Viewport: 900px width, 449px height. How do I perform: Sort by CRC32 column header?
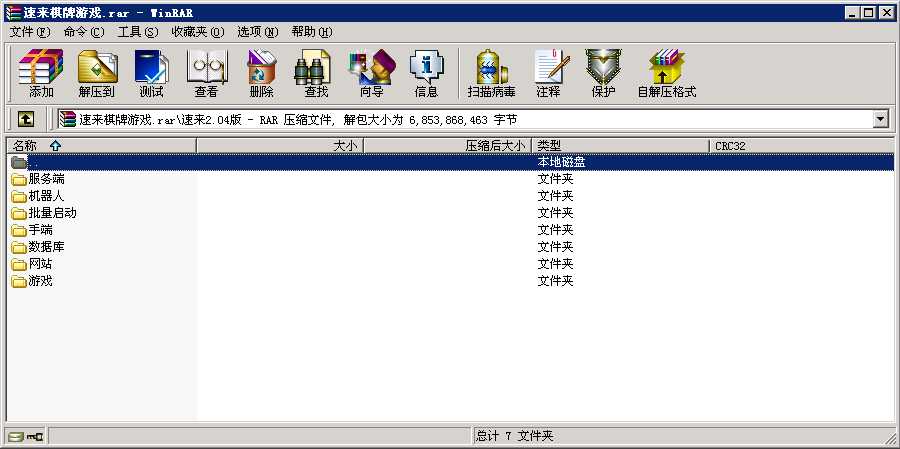tap(802, 146)
